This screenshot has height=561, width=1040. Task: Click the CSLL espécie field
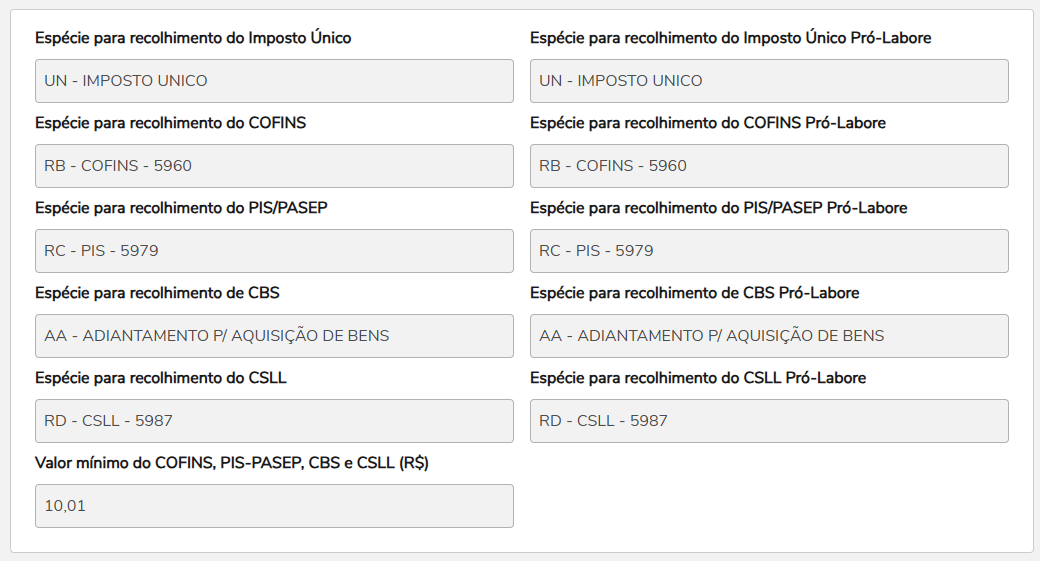click(x=274, y=421)
